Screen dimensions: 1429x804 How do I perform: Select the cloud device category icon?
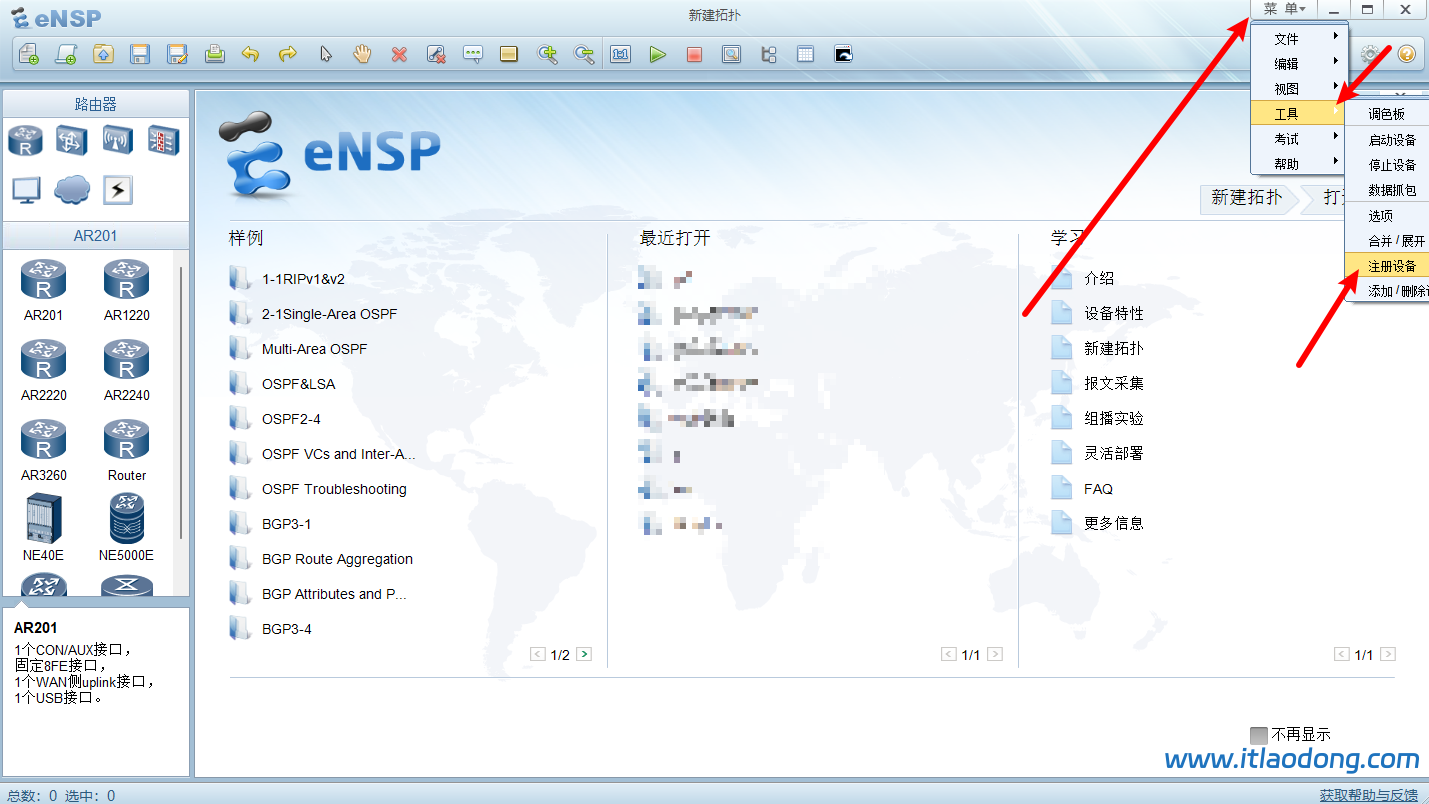coord(72,189)
